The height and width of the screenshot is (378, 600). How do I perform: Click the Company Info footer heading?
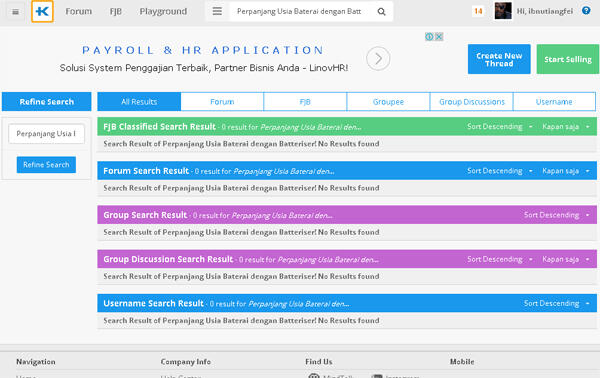186,362
